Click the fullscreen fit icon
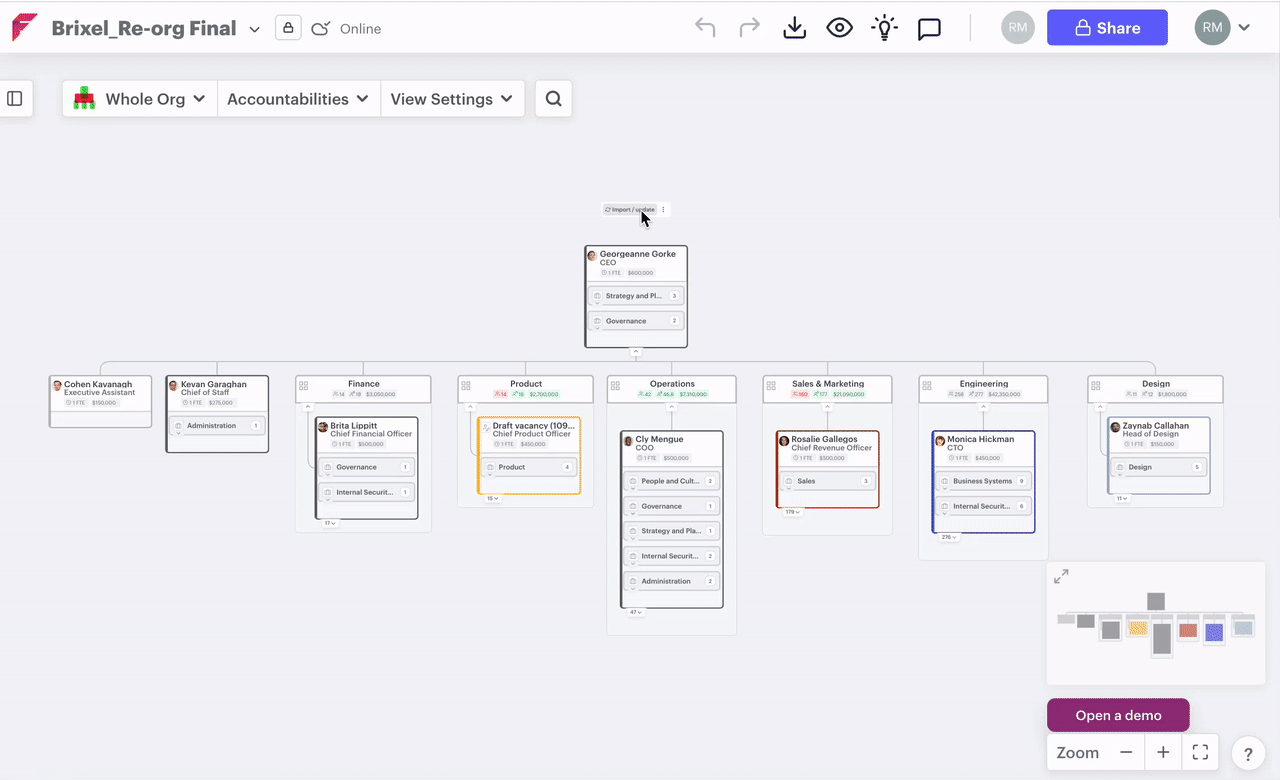Viewport: 1280px width, 780px height. (x=1200, y=753)
